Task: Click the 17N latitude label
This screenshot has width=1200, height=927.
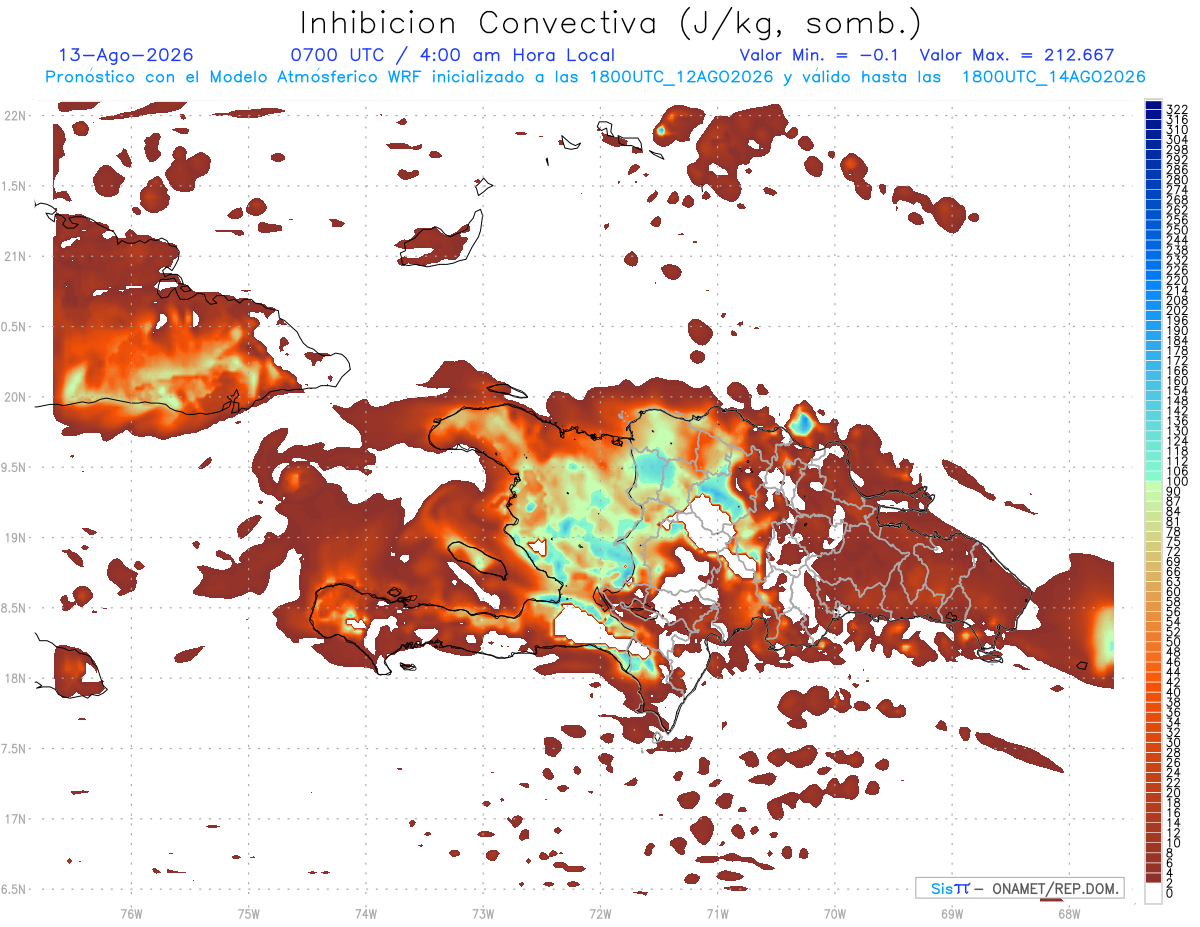Action: tap(15, 820)
